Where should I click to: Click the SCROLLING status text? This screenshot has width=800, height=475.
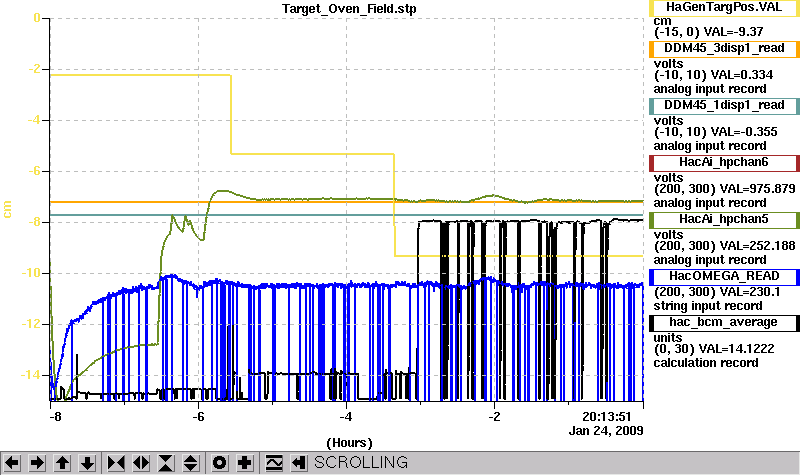point(361,462)
